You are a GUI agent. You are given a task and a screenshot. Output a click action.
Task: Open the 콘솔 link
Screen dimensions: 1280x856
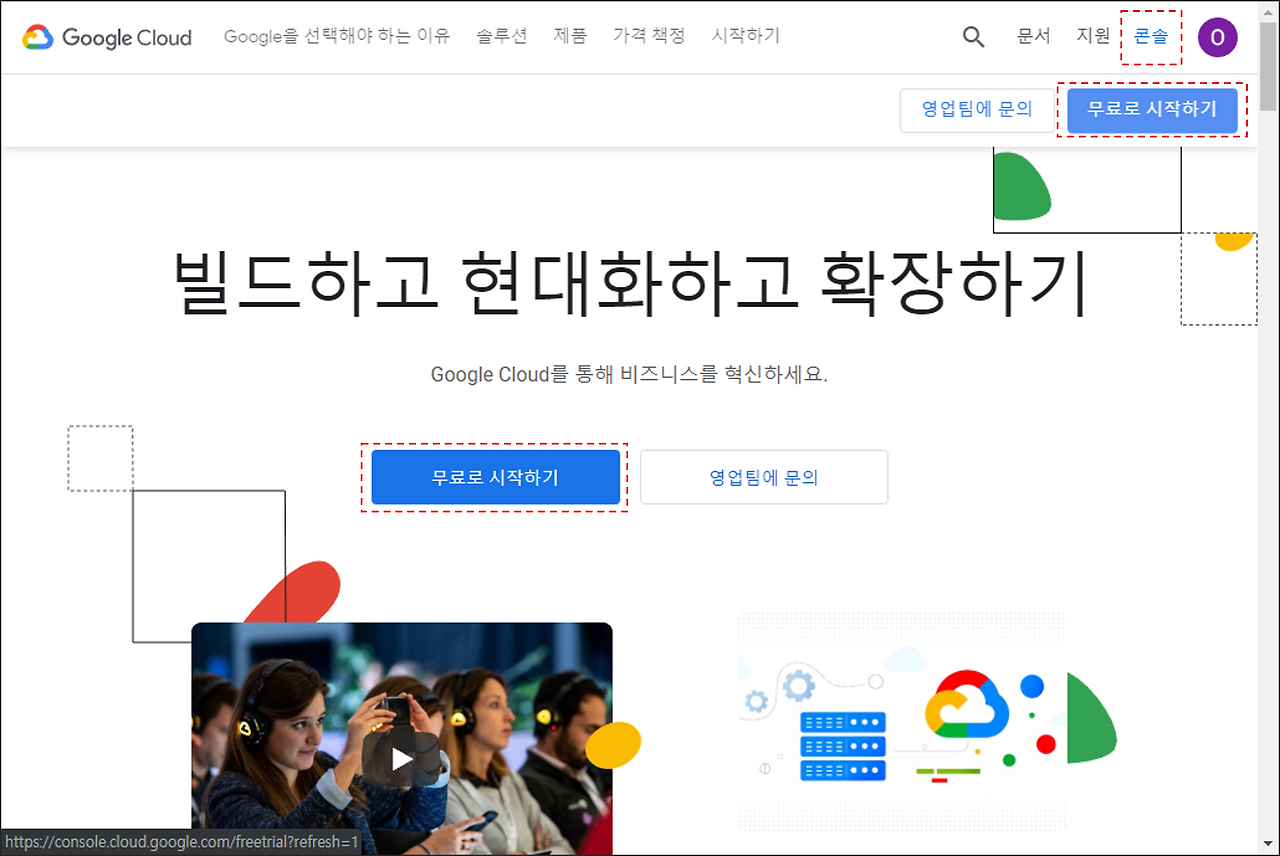[1151, 37]
